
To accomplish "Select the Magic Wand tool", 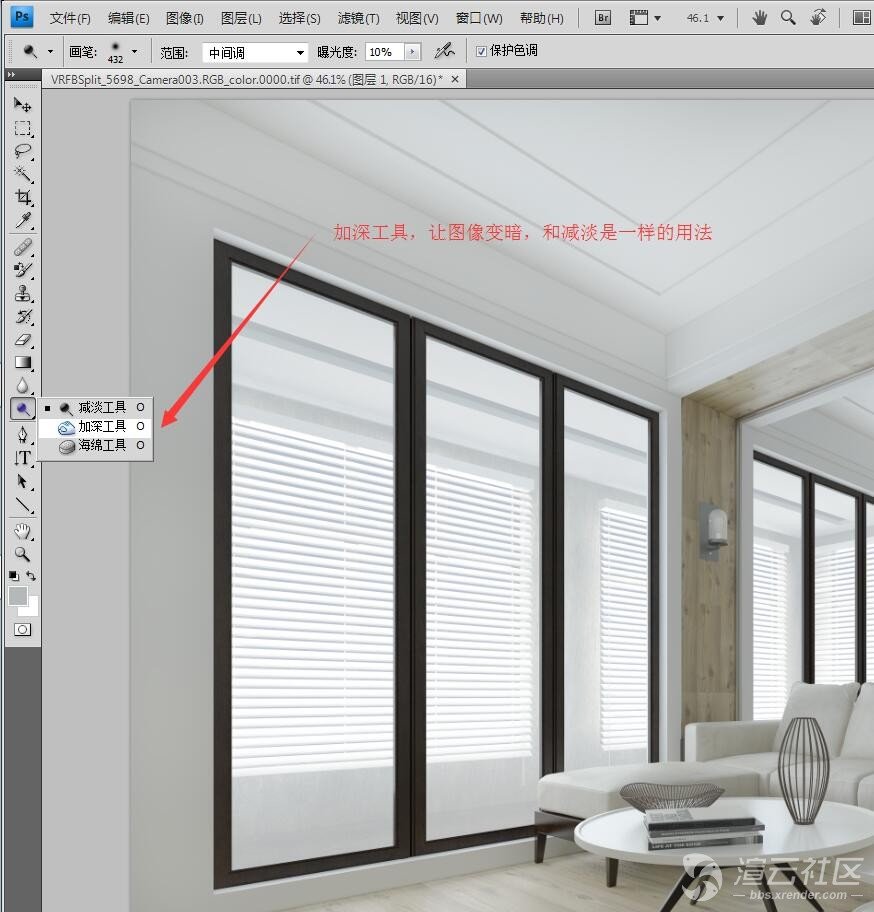I will pos(23,174).
